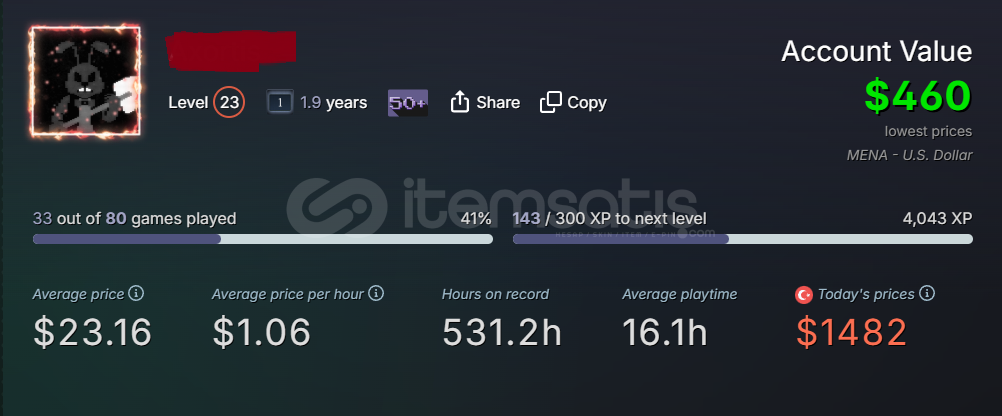Click the red $1482 today's price

(850, 332)
